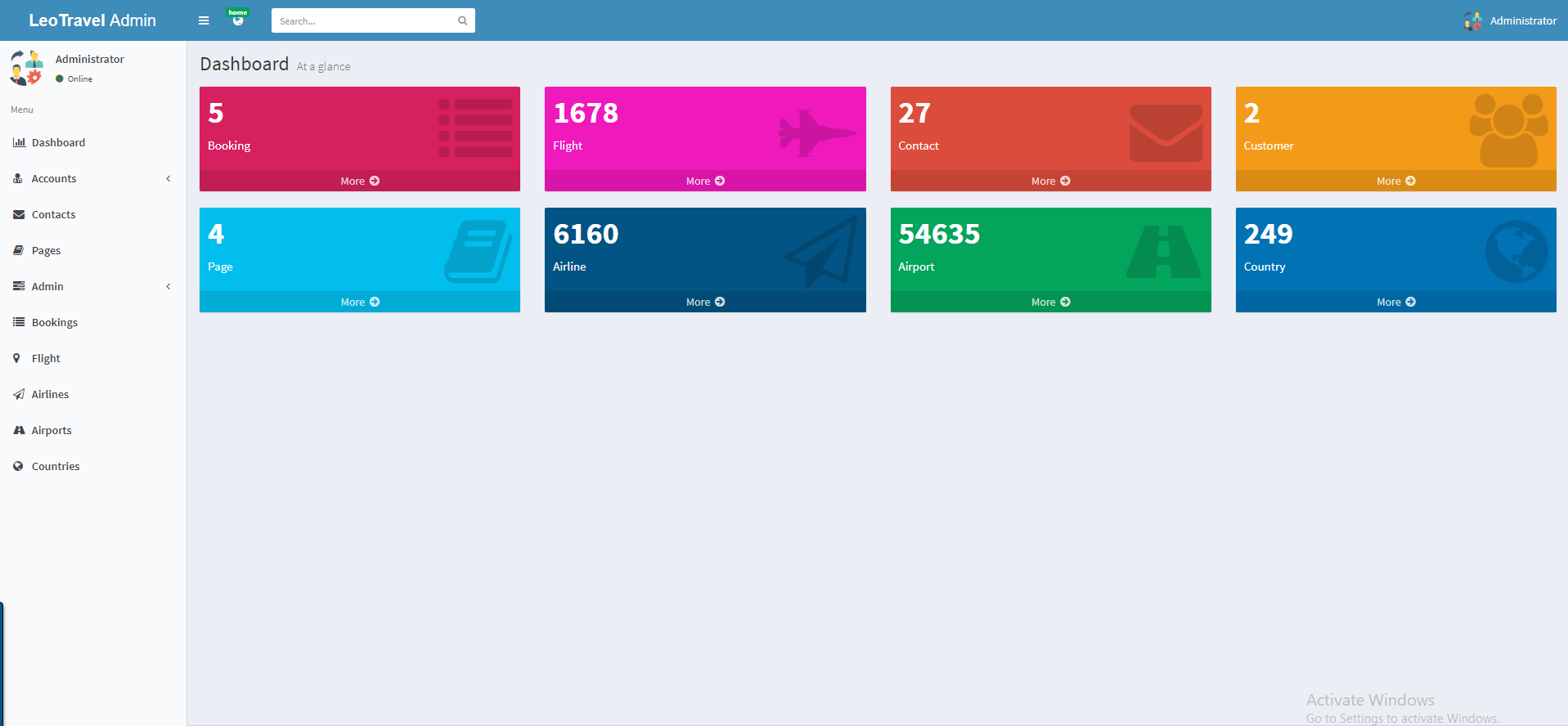Click the Flight map pin icon in sidebar
1568x726 pixels.
click(16, 358)
